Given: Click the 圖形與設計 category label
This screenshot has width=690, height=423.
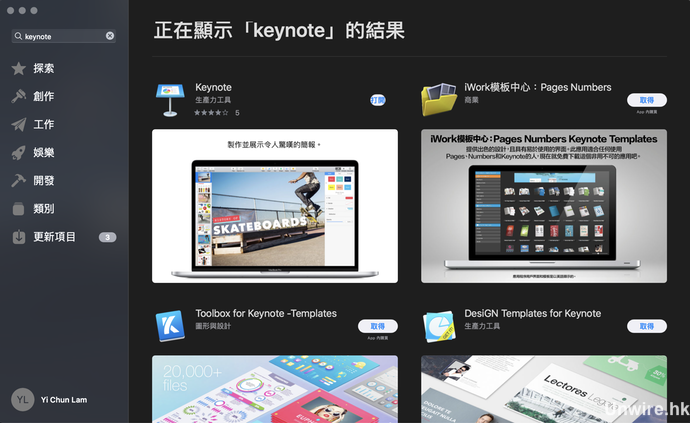Looking at the screenshot, I should (213, 326).
